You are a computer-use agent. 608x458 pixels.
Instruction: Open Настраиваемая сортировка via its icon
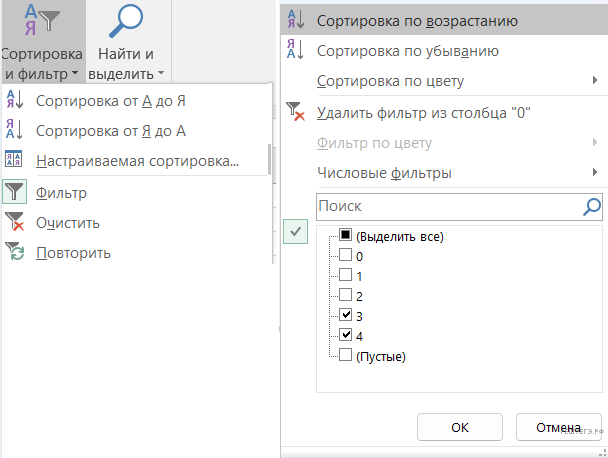click(x=16, y=160)
